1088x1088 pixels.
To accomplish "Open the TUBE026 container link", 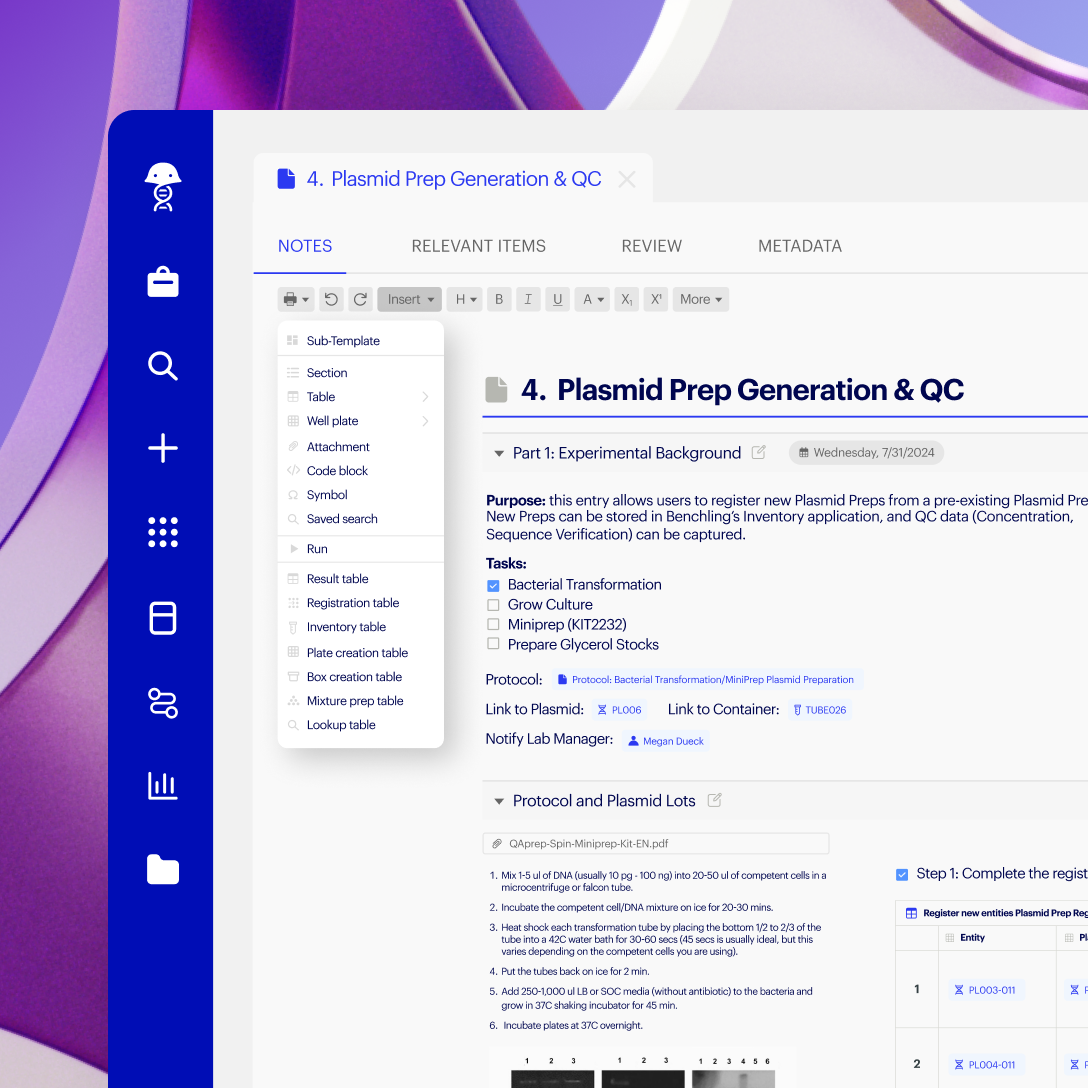I will click(820, 710).
